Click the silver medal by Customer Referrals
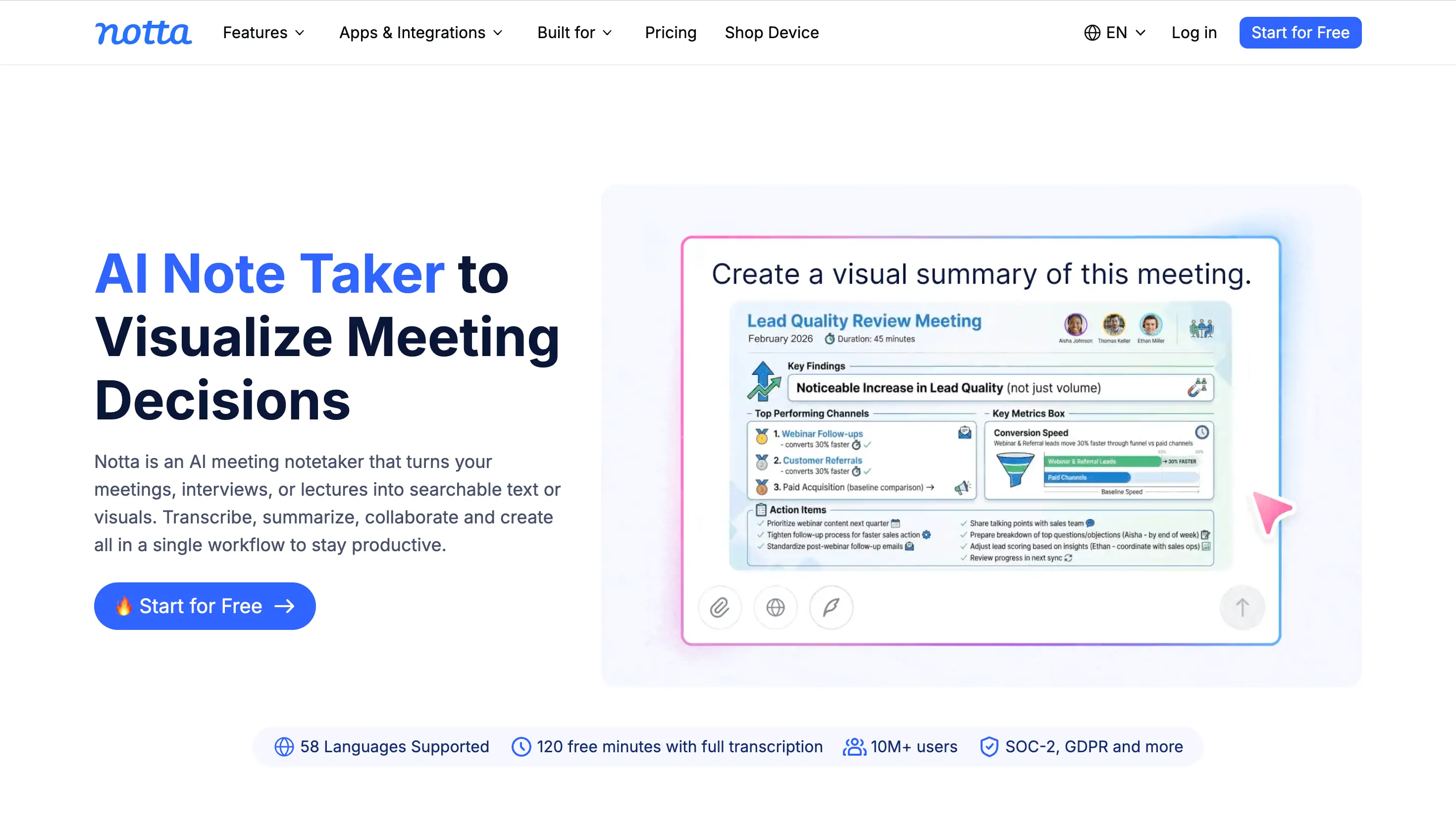The height and width of the screenshot is (828, 1456). 761,463
